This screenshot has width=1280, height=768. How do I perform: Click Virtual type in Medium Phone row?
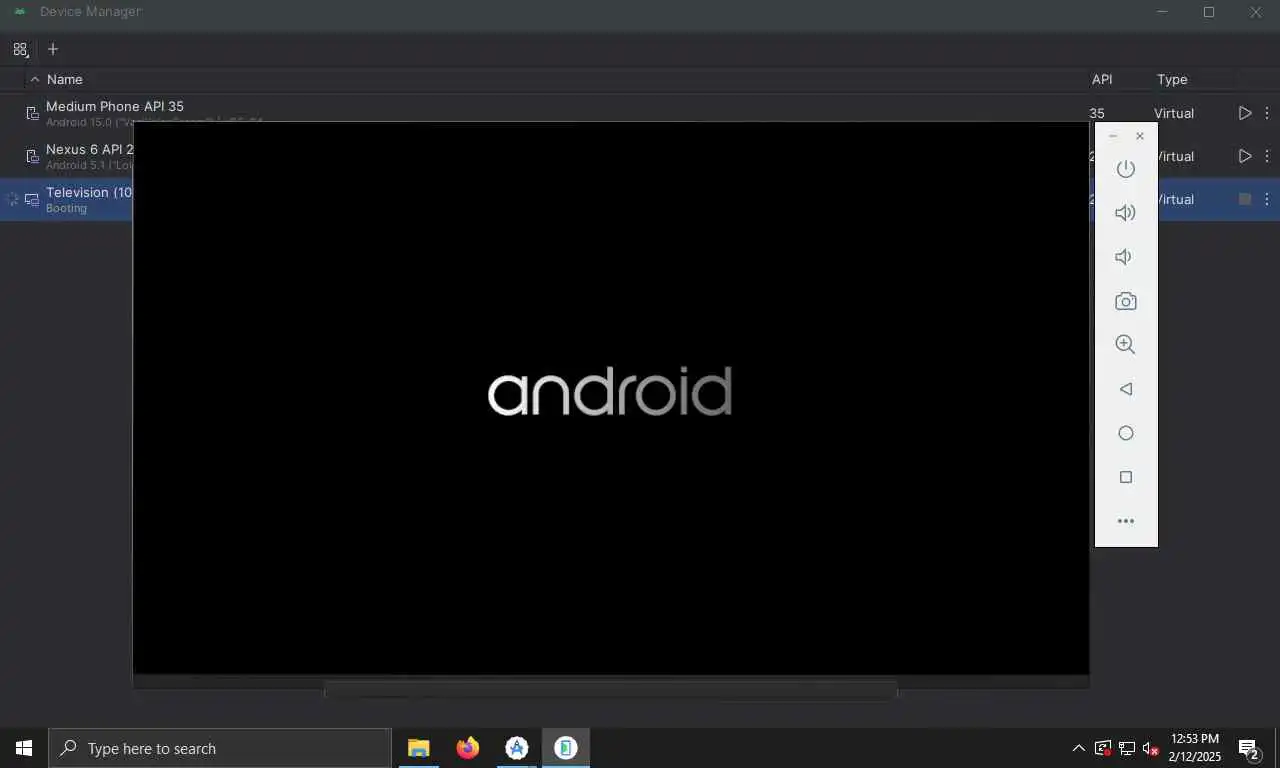[x=1174, y=113]
